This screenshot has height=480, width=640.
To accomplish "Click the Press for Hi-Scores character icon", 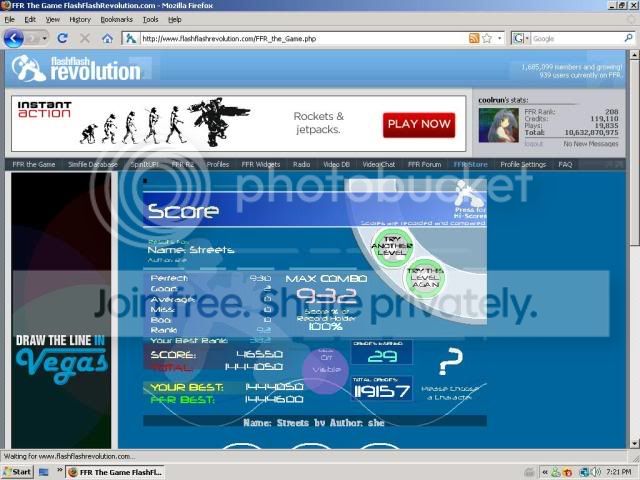I will click(466, 196).
